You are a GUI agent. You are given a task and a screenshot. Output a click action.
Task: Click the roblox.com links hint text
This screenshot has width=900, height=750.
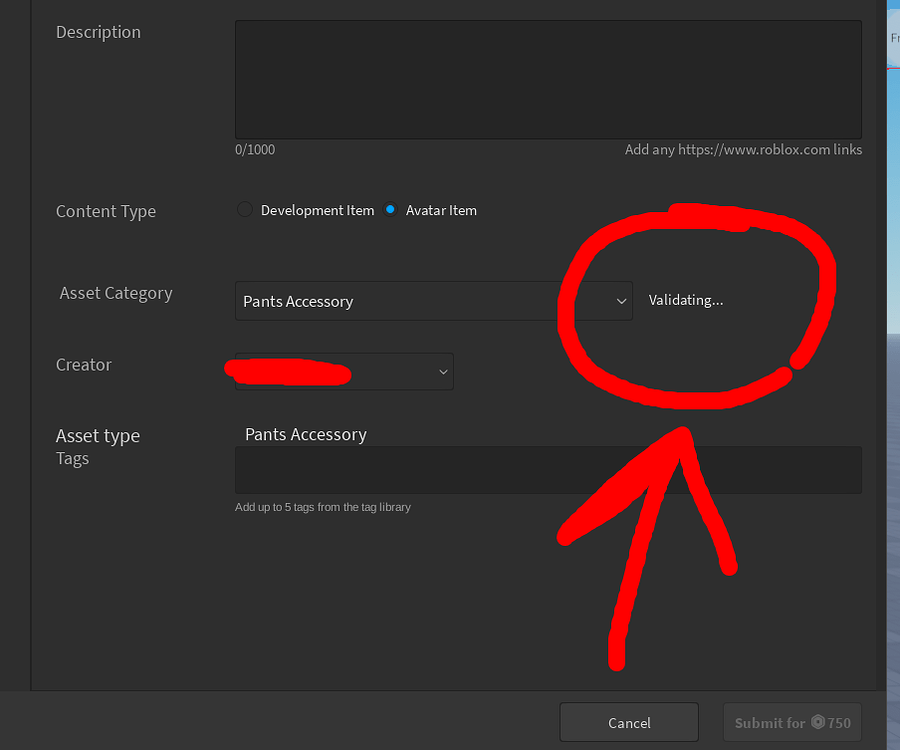[x=743, y=149]
